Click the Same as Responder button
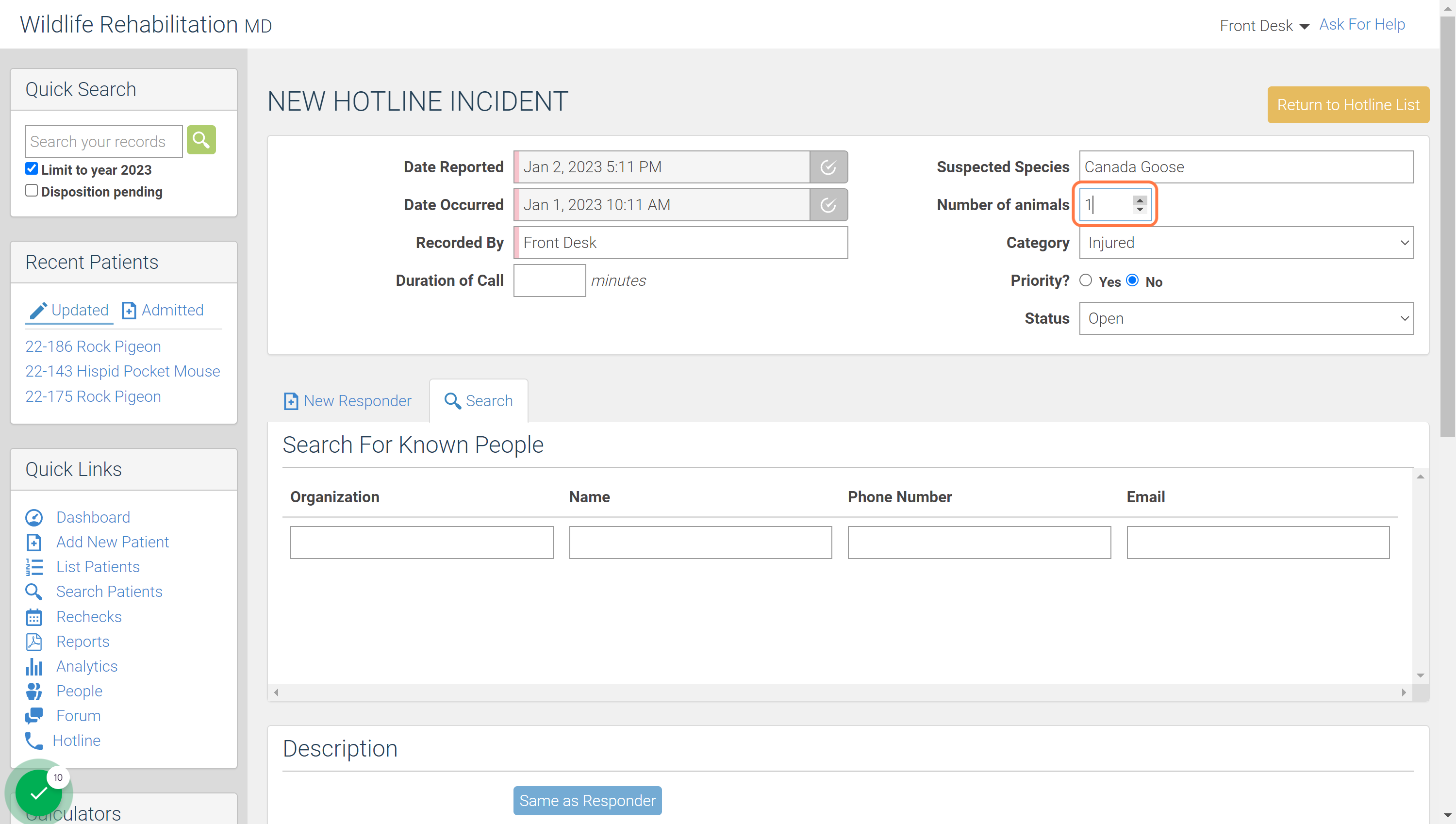Viewport: 1456px width, 824px height. click(x=587, y=800)
